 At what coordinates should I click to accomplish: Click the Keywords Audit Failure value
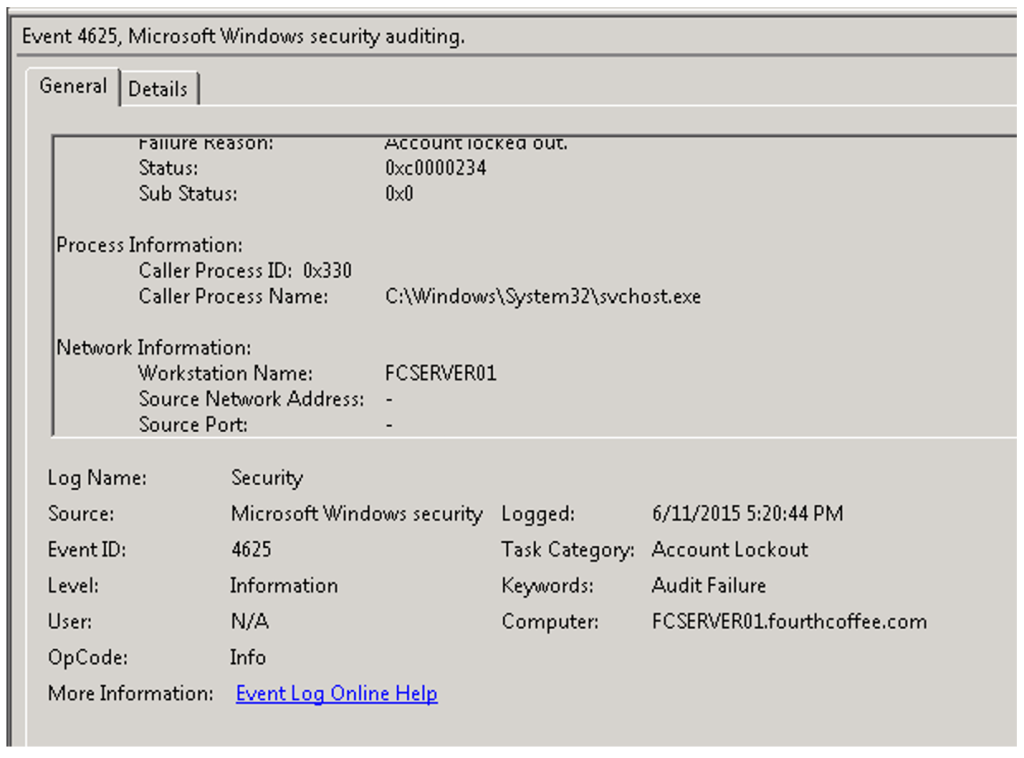pos(708,586)
